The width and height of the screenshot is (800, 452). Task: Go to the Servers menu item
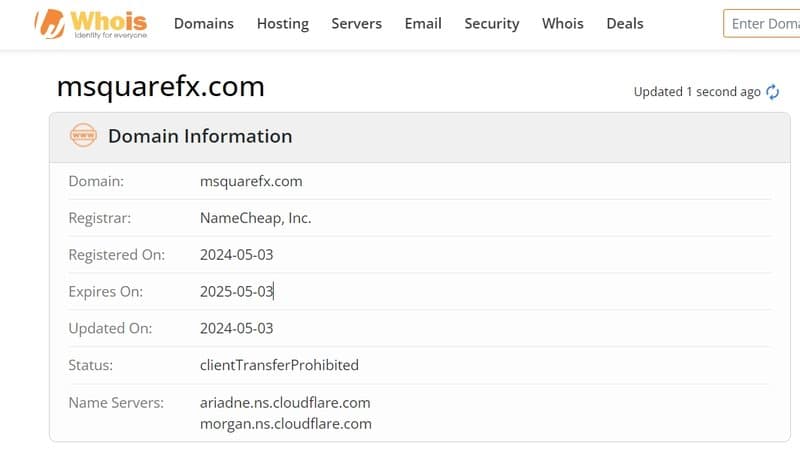click(x=357, y=23)
